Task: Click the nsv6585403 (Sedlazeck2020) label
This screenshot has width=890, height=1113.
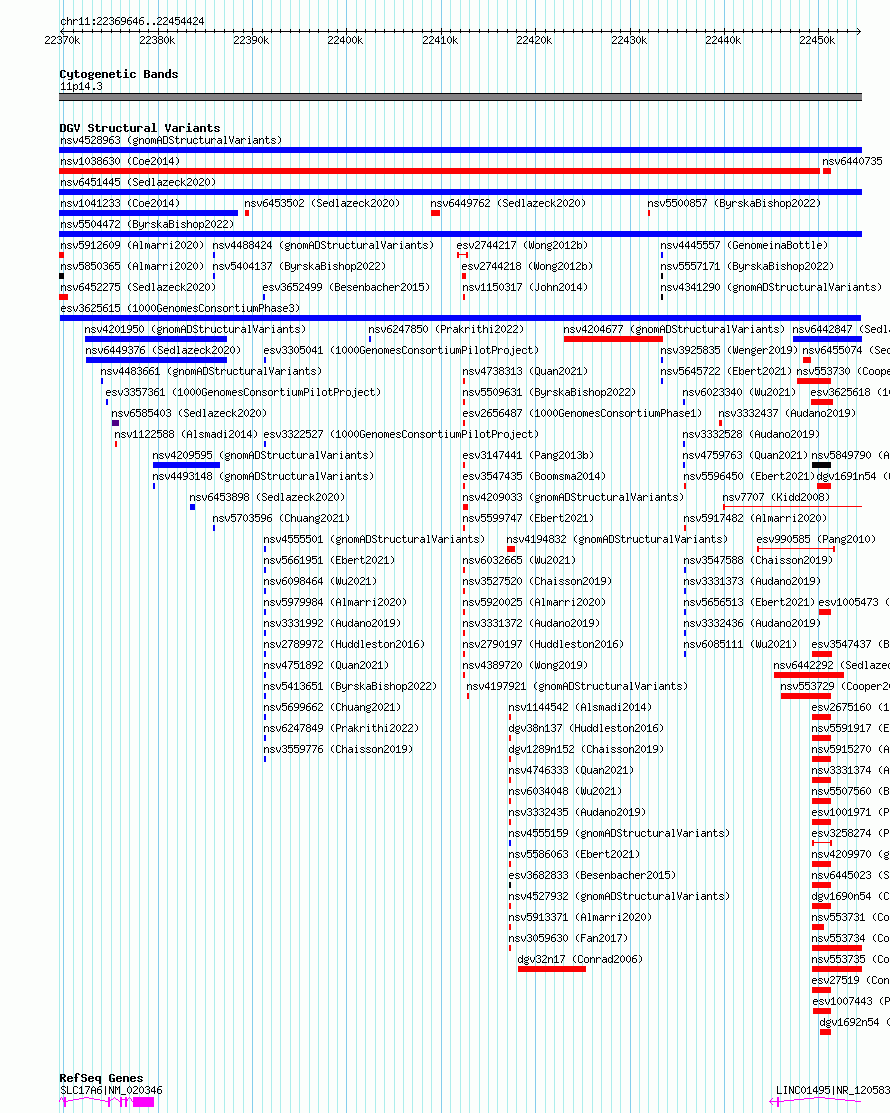Action: click(189, 413)
